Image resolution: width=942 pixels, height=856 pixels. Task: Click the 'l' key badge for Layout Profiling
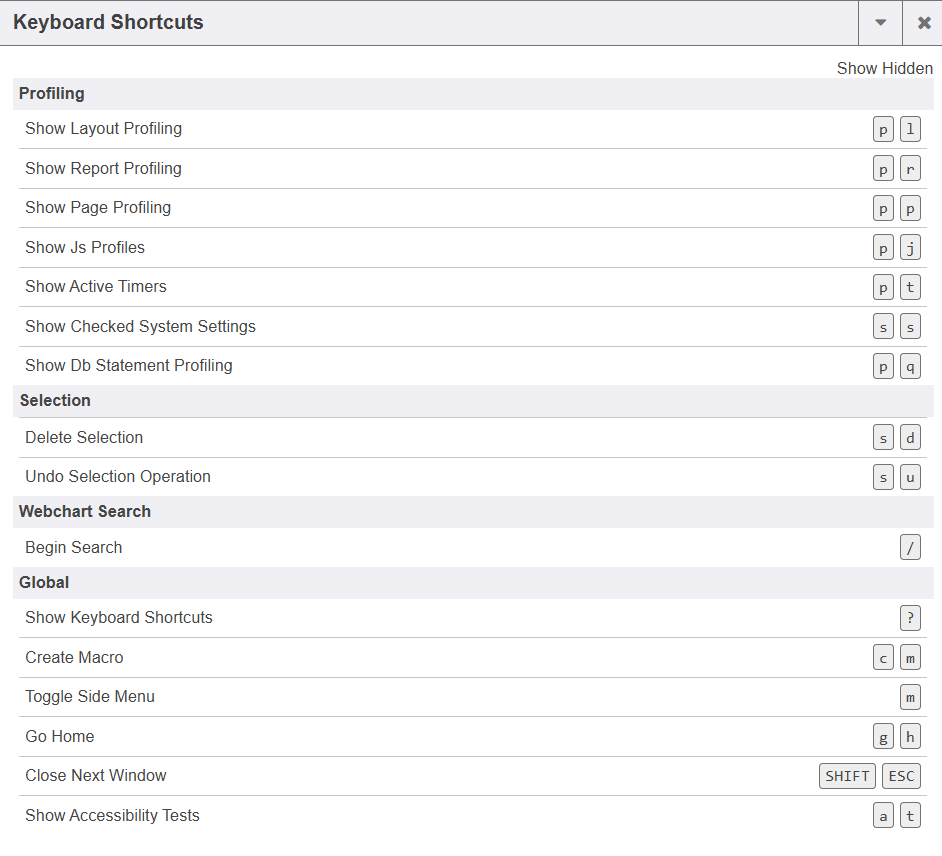(x=910, y=129)
